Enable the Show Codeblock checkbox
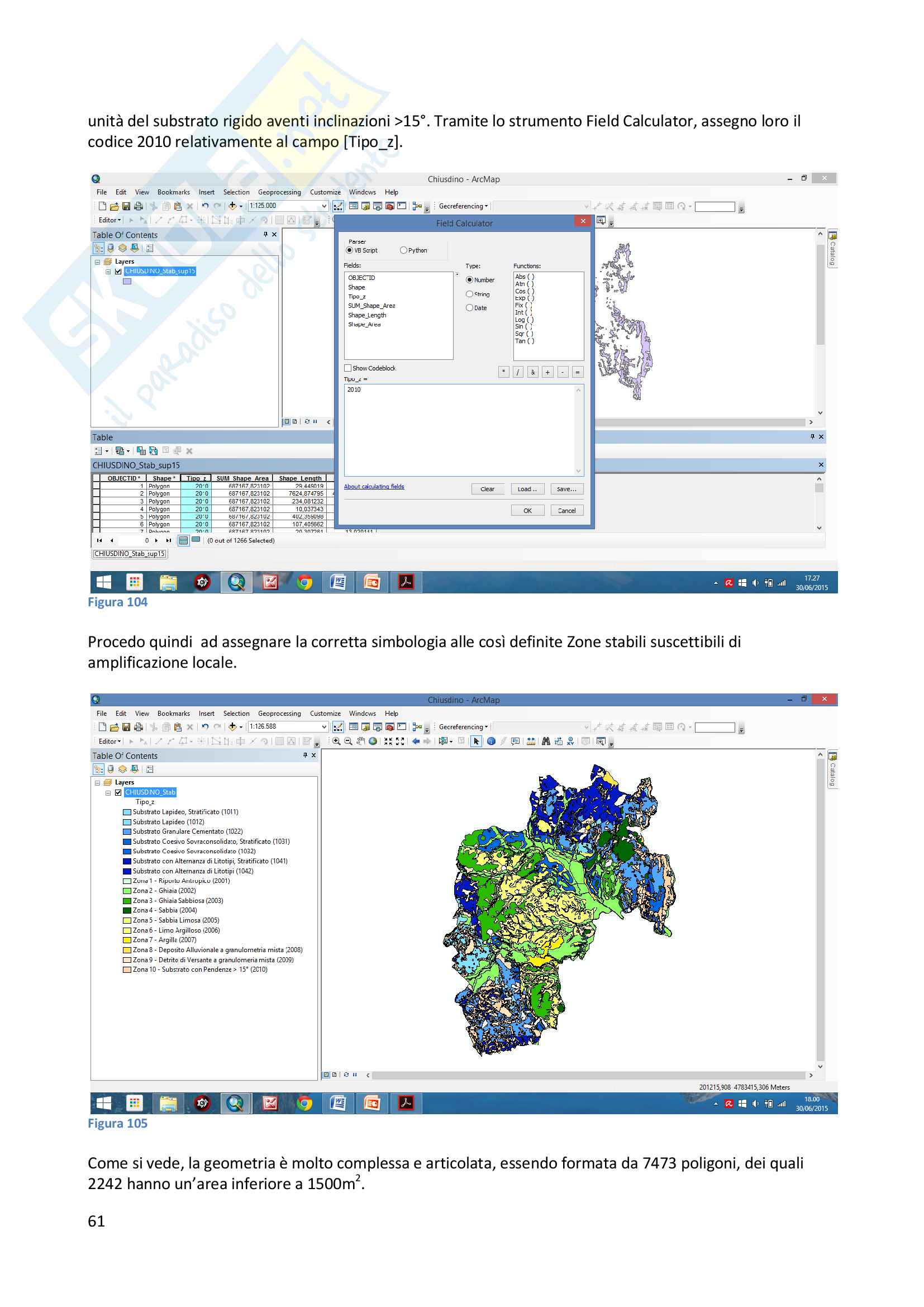Image resolution: width=924 pixels, height=1307 pixels. tap(347, 368)
